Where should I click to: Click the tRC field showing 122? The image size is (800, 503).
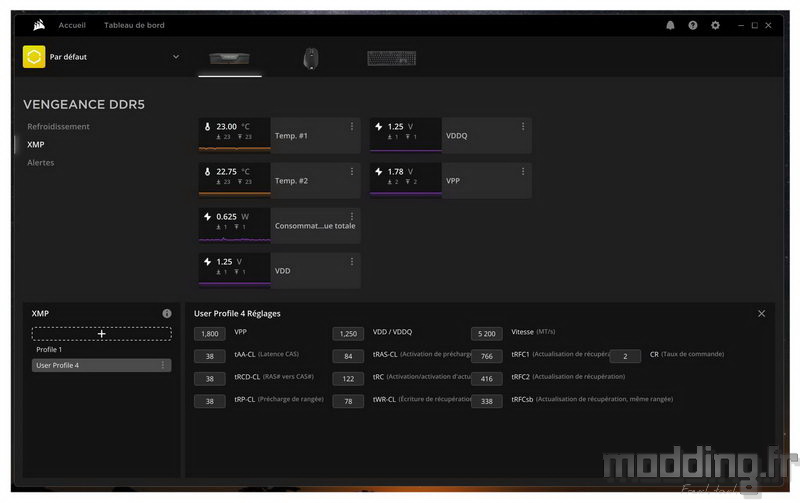(x=348, y=379)
